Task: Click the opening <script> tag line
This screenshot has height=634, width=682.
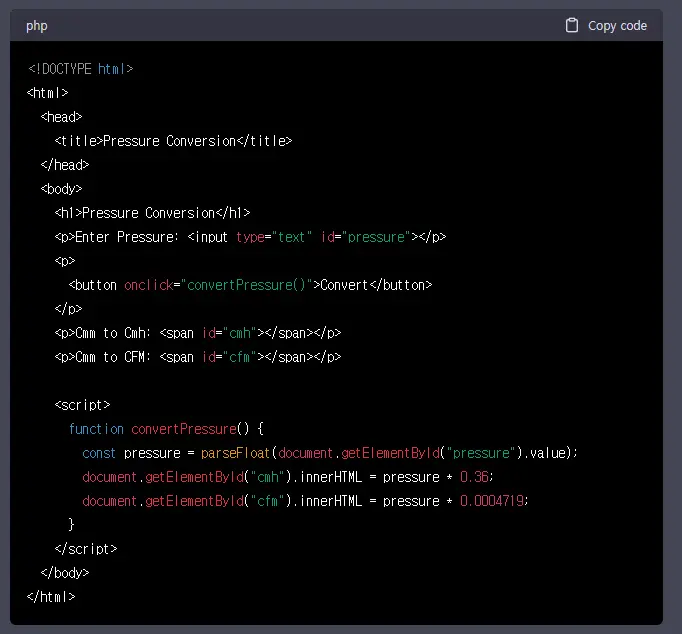Action: click(83, 405)
